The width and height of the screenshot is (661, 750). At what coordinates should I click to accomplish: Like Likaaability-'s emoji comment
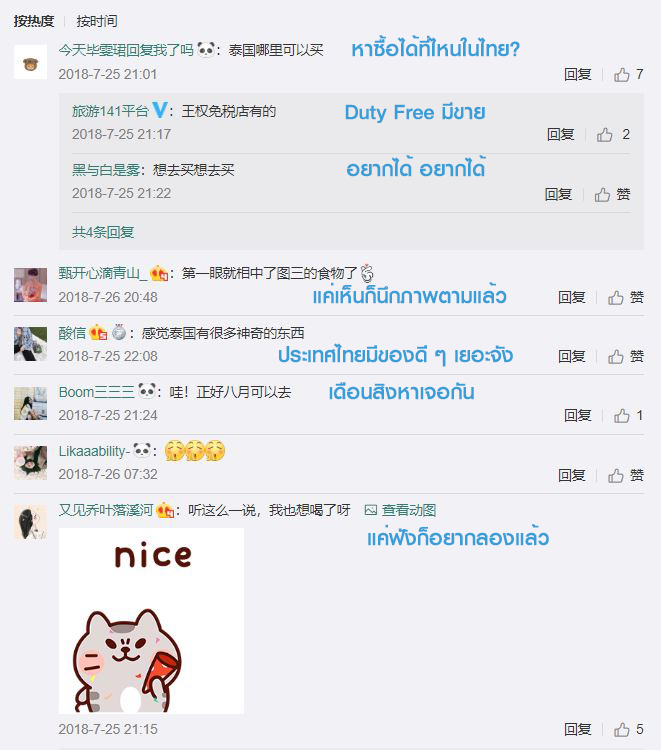tap(626, 475)
